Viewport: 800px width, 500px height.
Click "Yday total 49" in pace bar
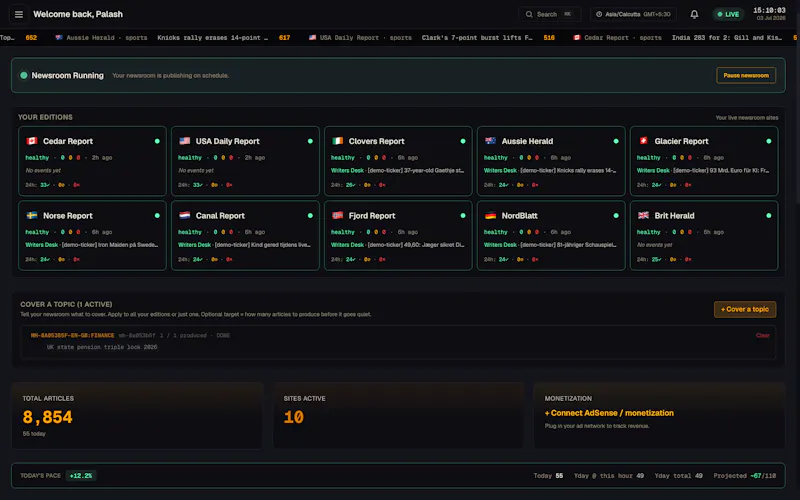point(679,476)
